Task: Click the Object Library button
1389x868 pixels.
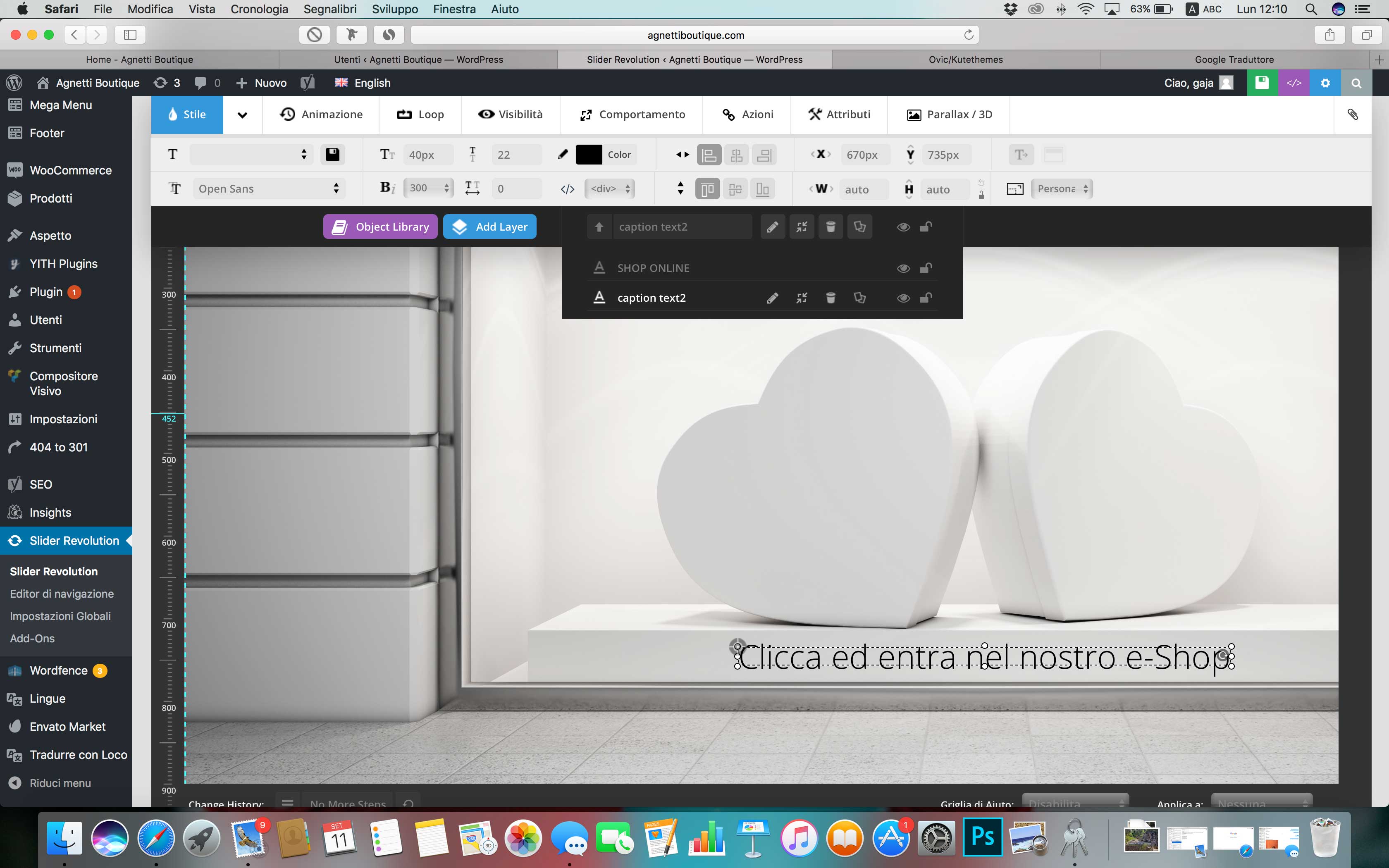Action: tap(380, 227)
